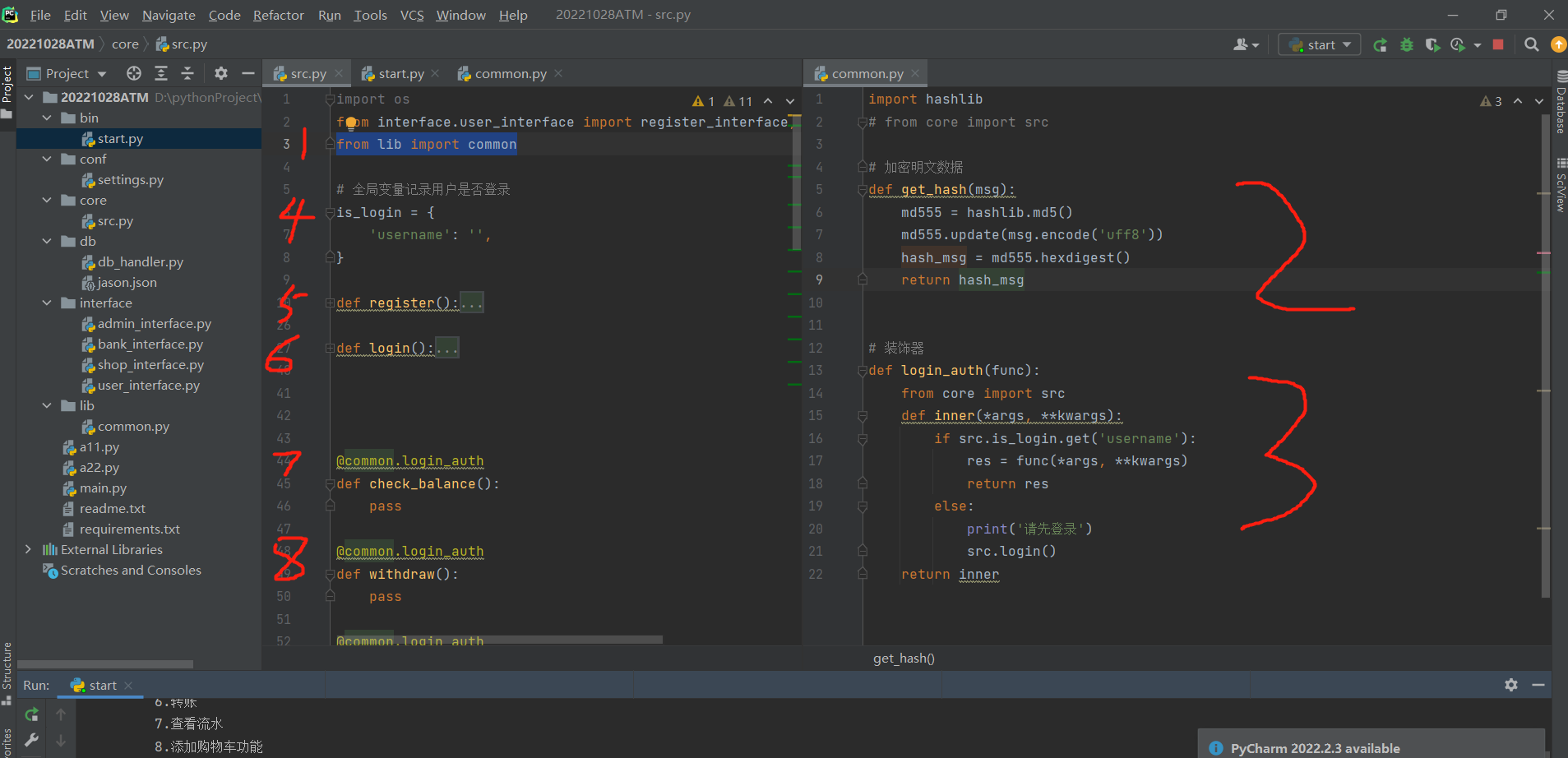
Task: Click the red Stop button in the toolbar
Action: pyautogui.click(x=1498, y=45)
